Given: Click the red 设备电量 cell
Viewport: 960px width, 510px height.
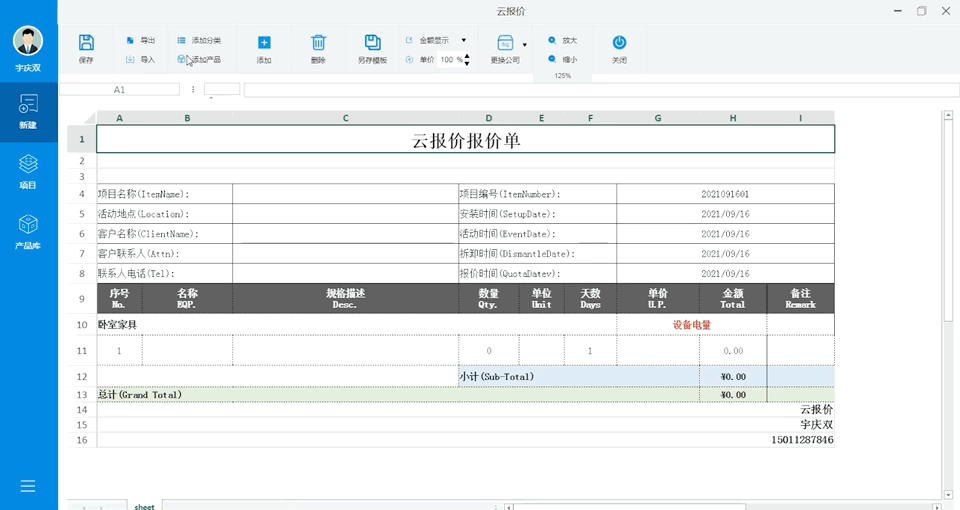Looking at the screenshot, I should 692,324.
